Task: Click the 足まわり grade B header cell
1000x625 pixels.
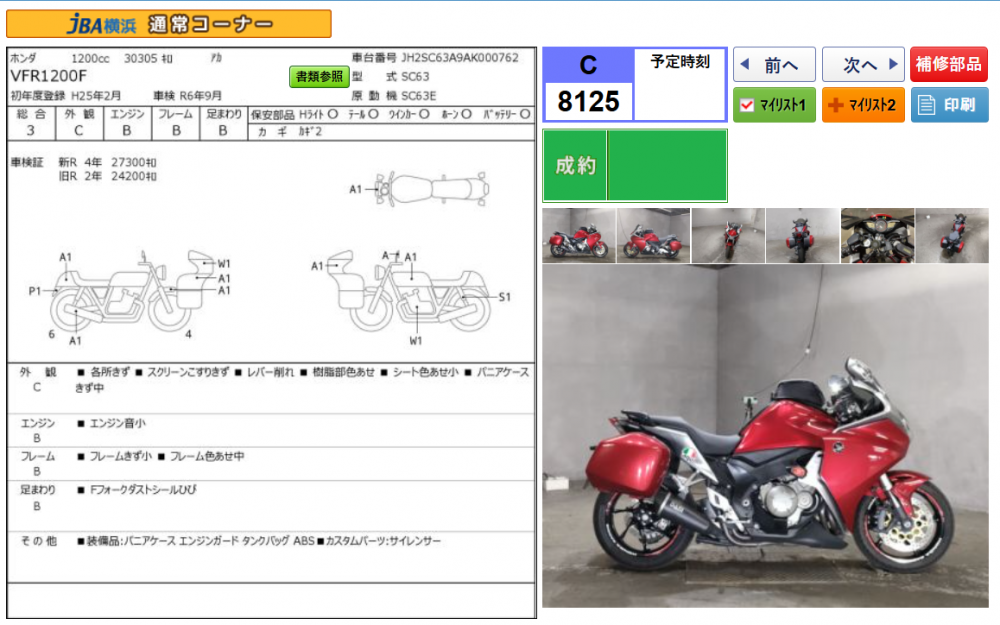Action: coord(223,123)
